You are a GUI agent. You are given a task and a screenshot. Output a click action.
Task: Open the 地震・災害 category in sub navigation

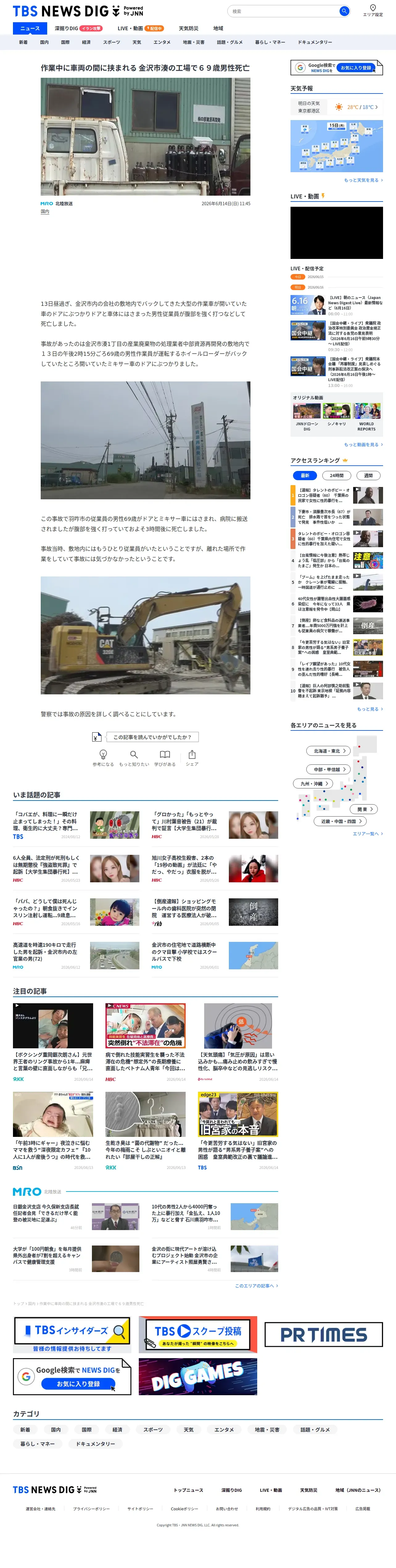pos(193,42)
